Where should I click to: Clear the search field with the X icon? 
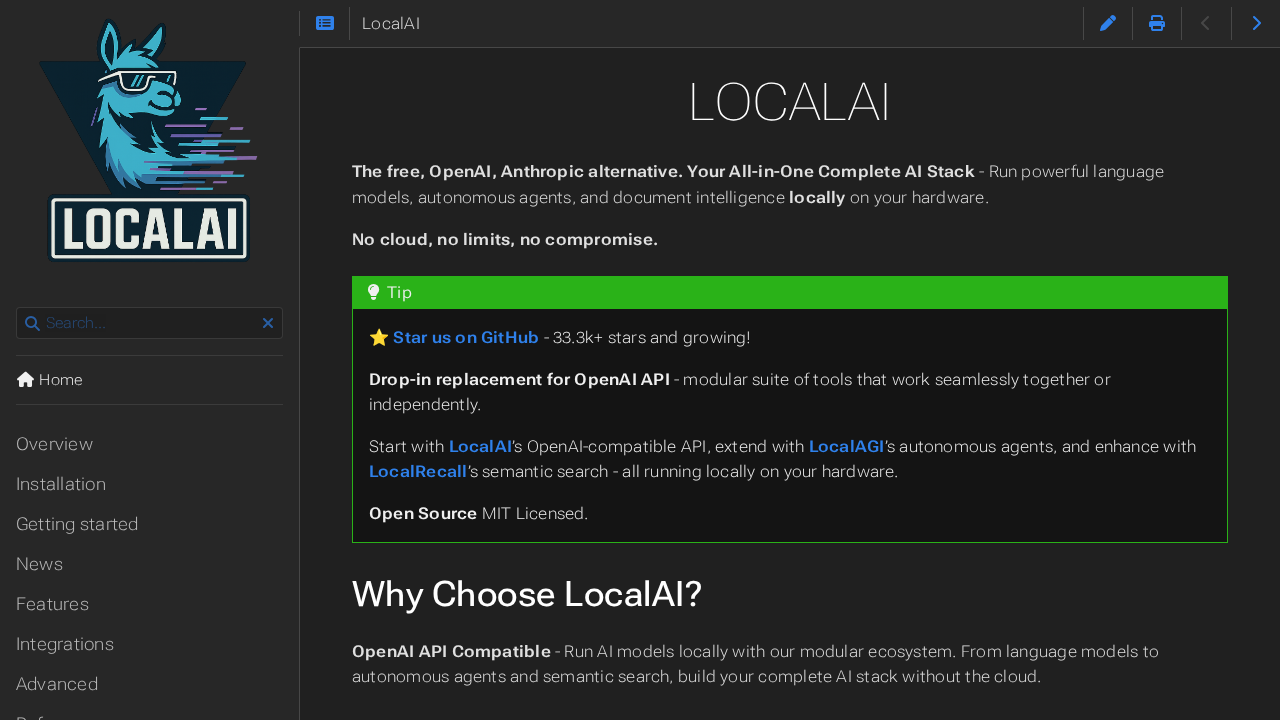click(267, 323)
